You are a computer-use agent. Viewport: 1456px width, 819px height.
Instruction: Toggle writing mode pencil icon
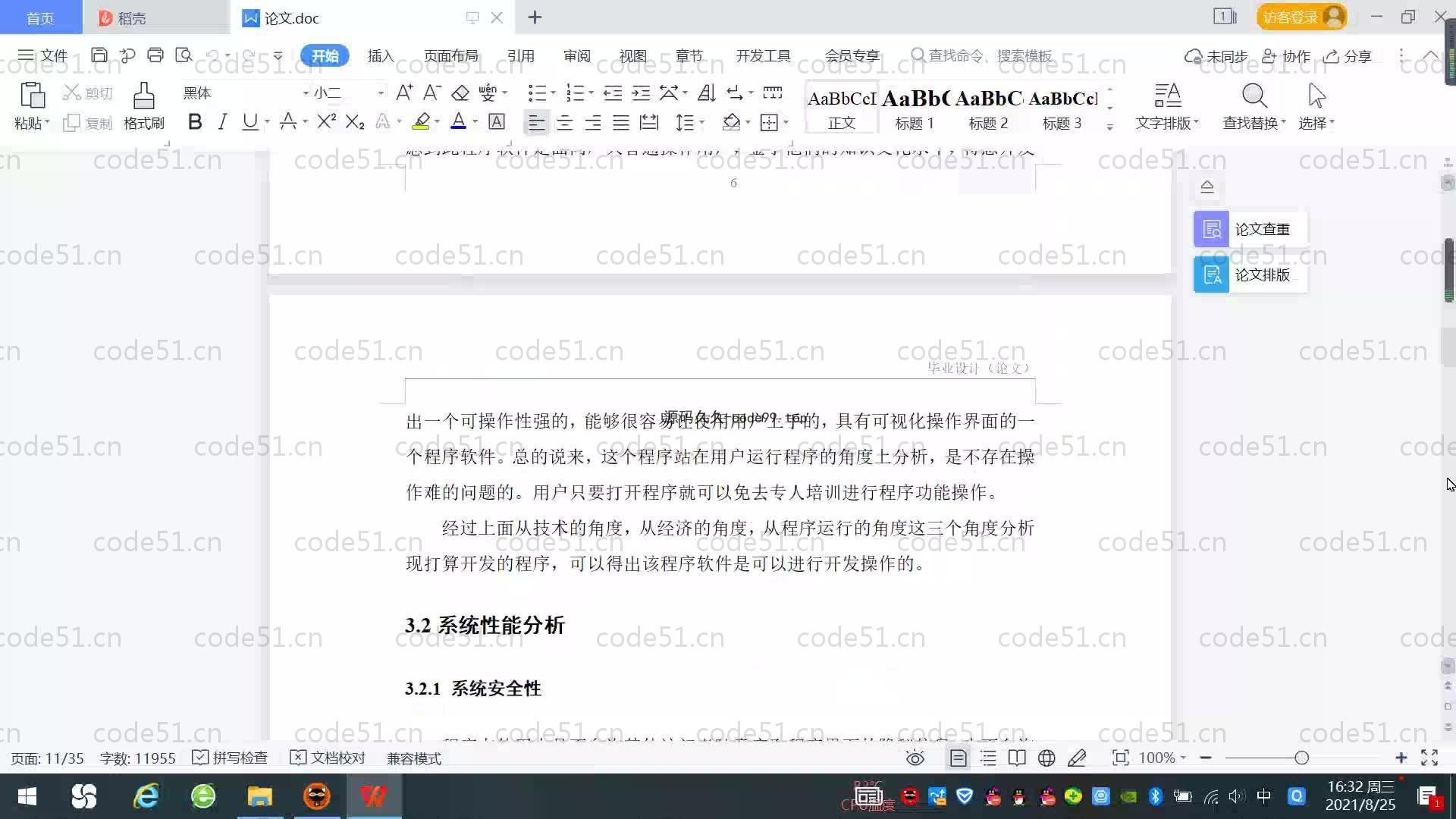coord(1077,758)
